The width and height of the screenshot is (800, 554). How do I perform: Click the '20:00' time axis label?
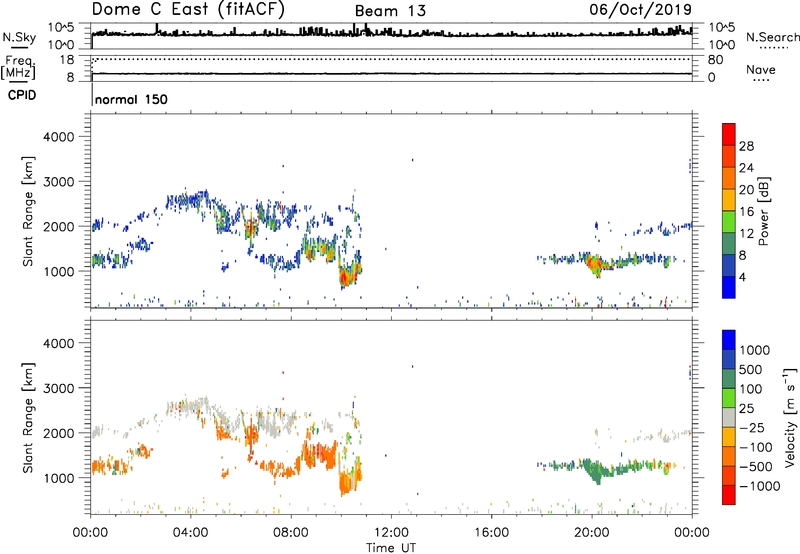pos(592,533)
